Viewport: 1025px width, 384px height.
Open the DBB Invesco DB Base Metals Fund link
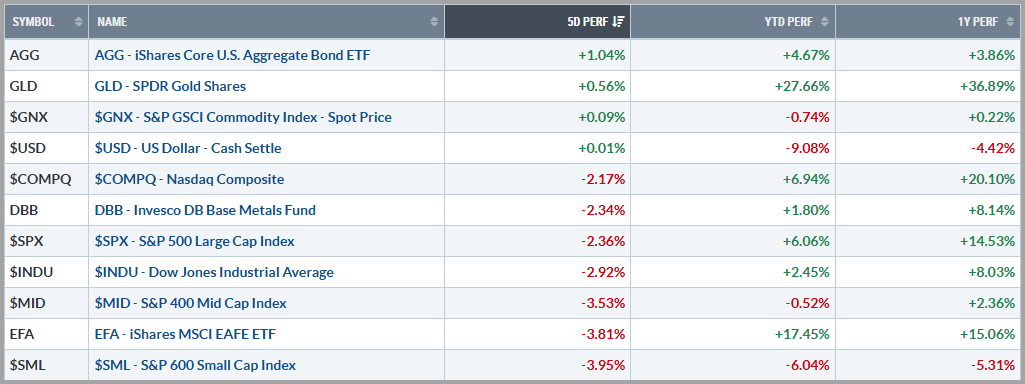point(206,211)
